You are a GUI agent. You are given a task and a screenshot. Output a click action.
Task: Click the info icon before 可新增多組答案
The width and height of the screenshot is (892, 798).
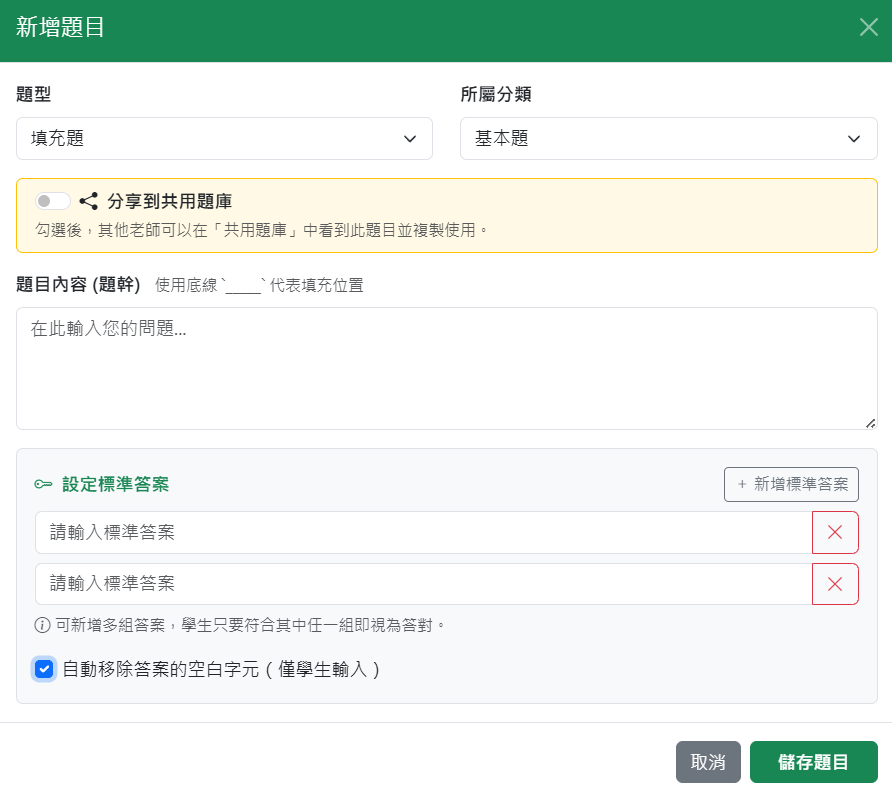(x=43, y=626)
